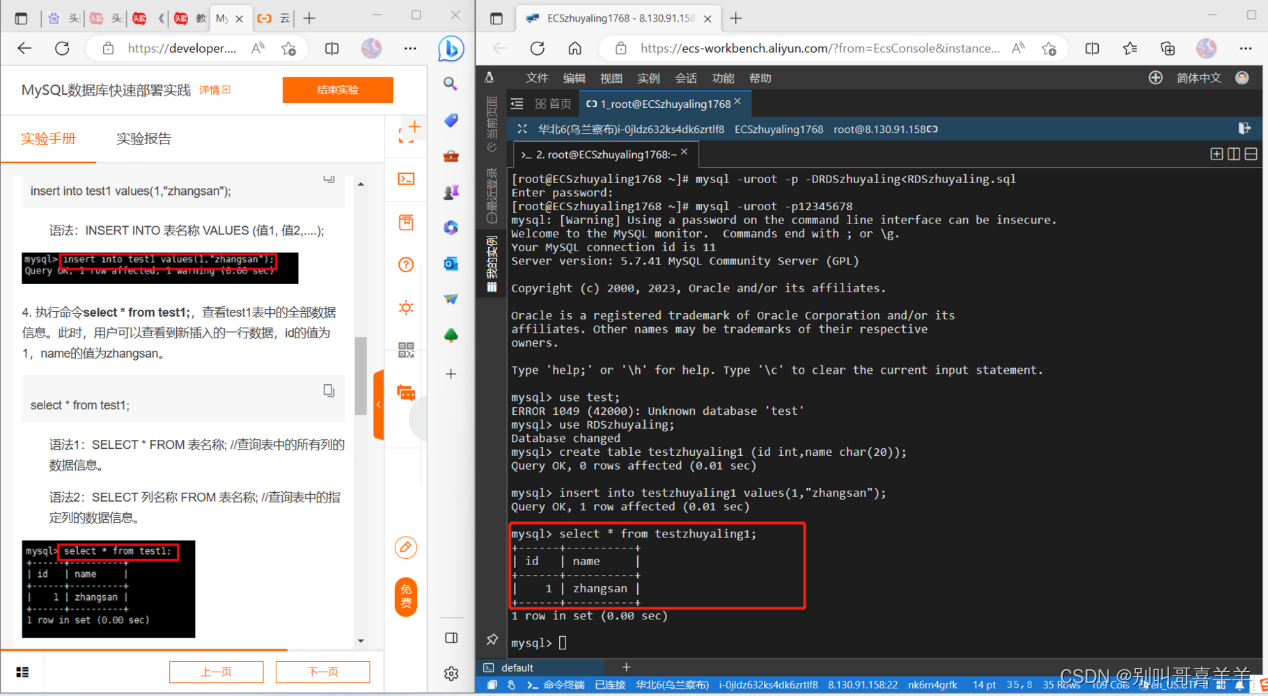The width and height of the screenshot is (1268, 696).
Task: Open the 编辑 menu
Action: coord(574,78)
